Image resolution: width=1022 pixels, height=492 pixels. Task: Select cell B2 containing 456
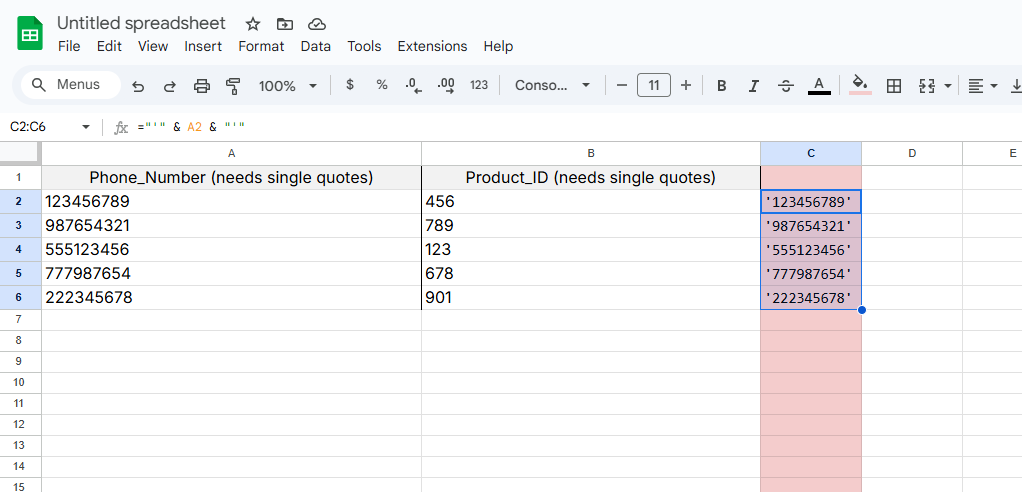[590, 202]
